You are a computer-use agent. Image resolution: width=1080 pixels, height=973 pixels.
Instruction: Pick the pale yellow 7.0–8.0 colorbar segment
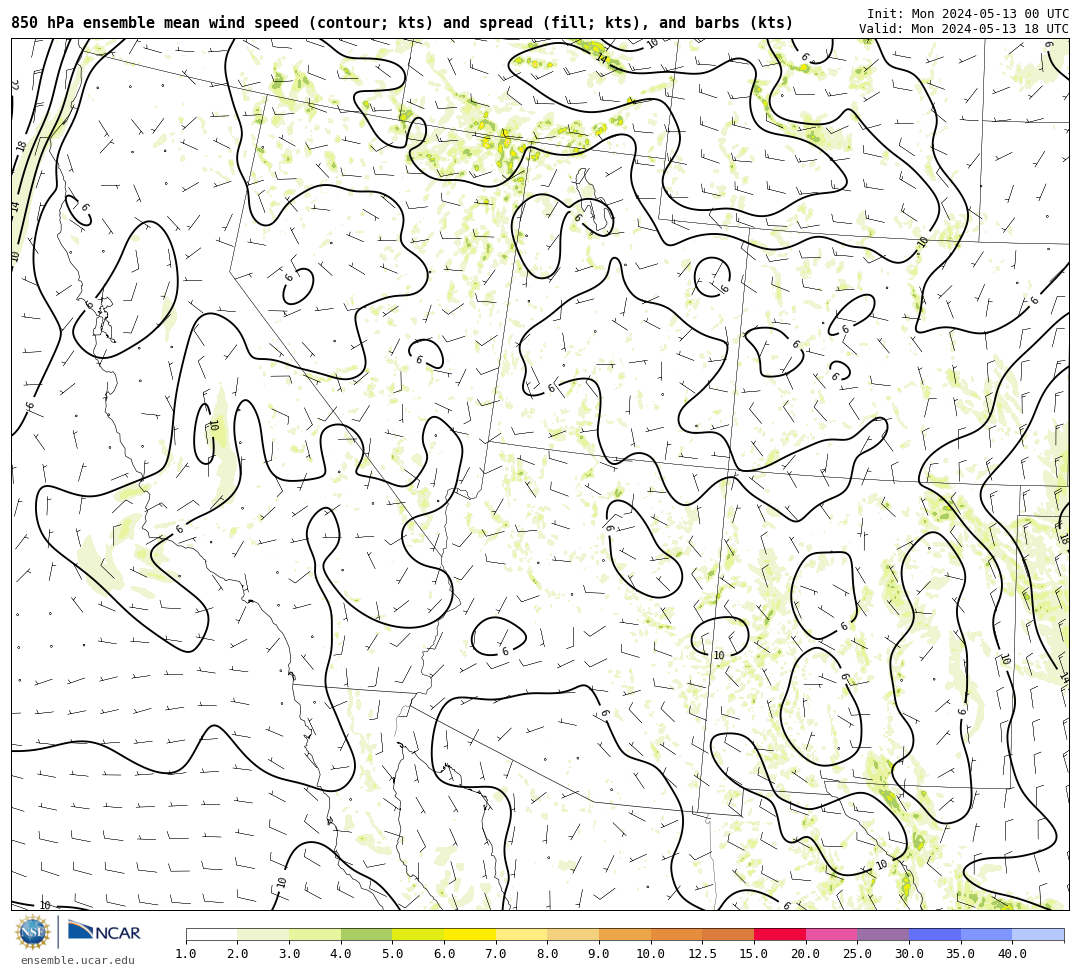click(521, 934)
